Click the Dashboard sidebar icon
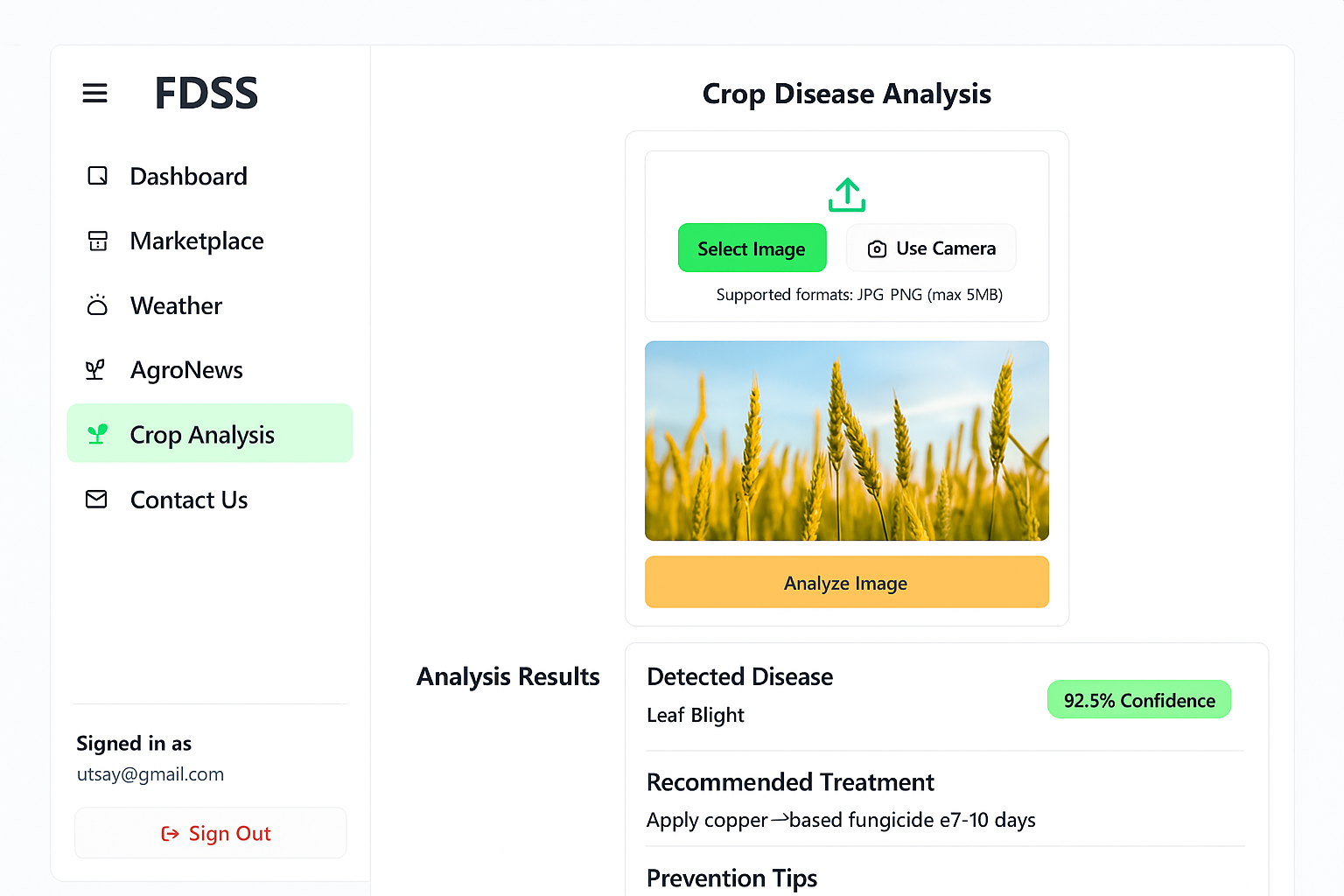 [97, 176]
